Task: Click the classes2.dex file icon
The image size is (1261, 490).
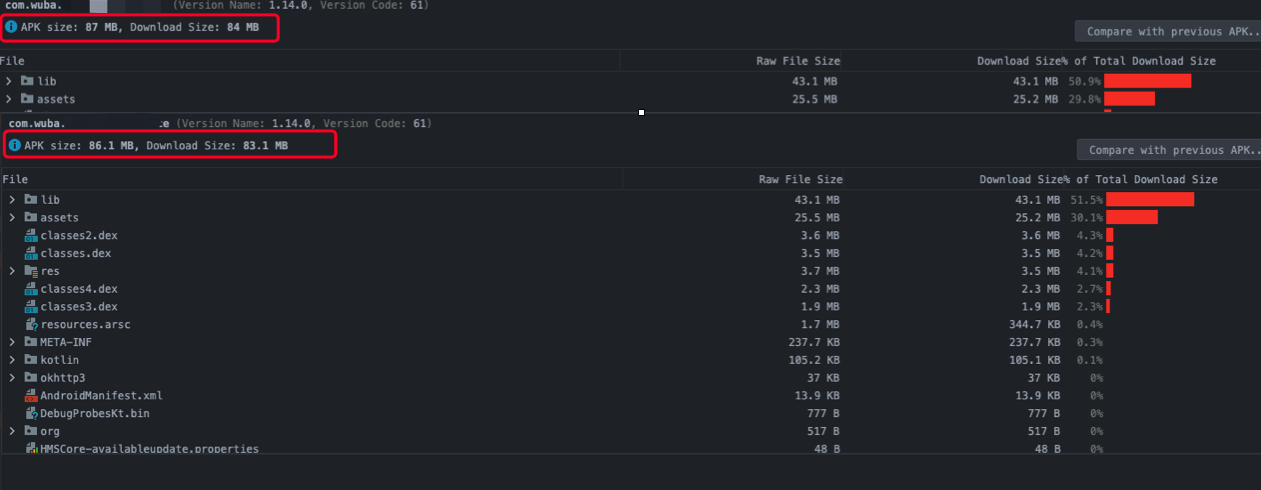Action: click(x=31, y=235)
